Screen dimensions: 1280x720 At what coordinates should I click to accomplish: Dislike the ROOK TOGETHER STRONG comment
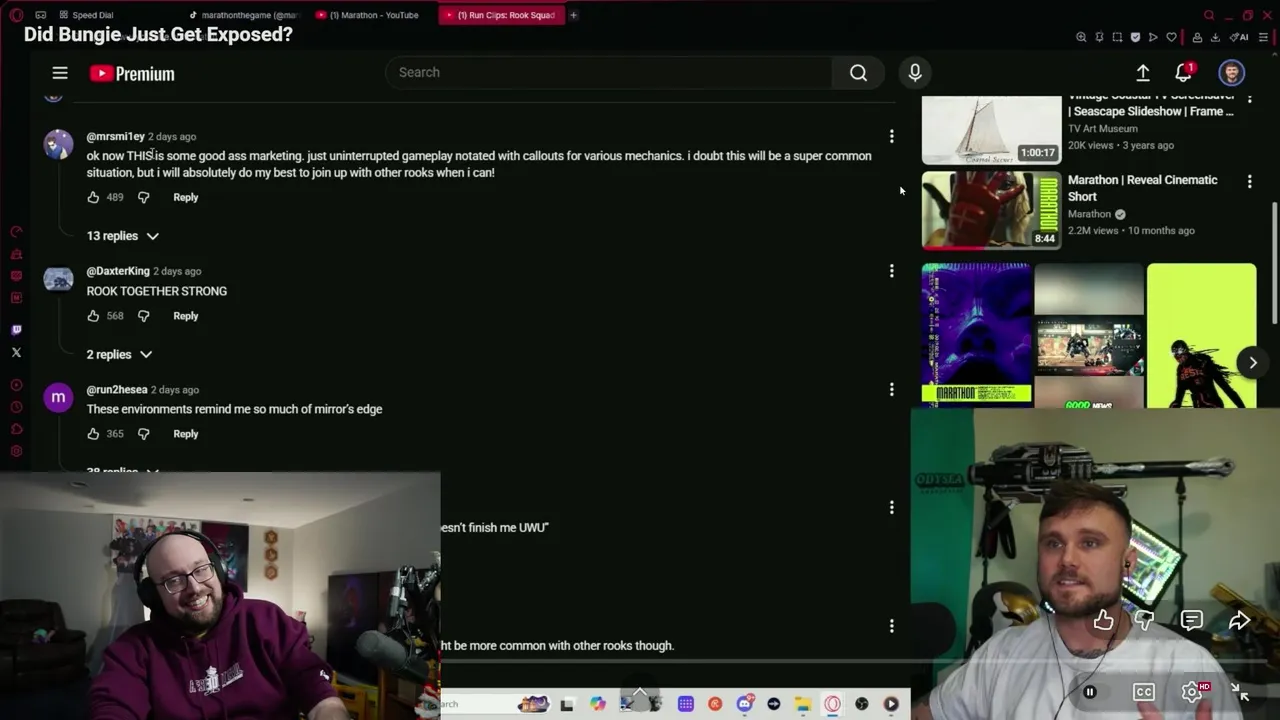[x=143, y=316]
